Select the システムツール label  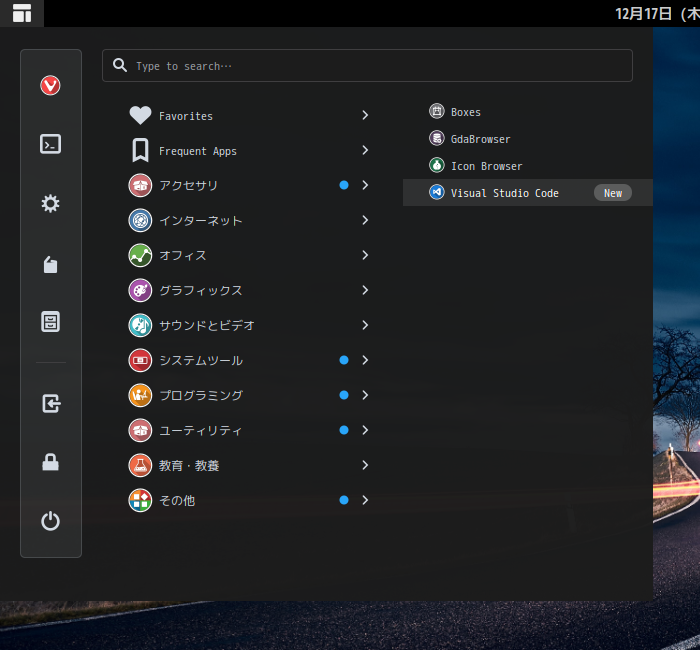(201, 360)
